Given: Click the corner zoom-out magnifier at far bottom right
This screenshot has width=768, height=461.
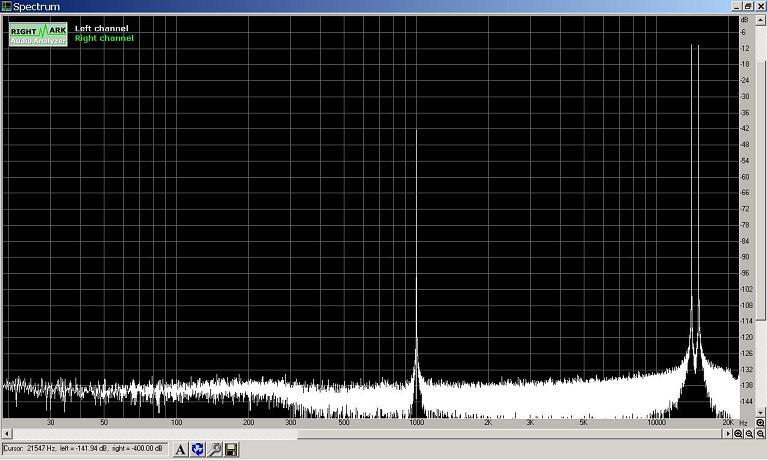Looking at the screenshot, I should [760, 434].
